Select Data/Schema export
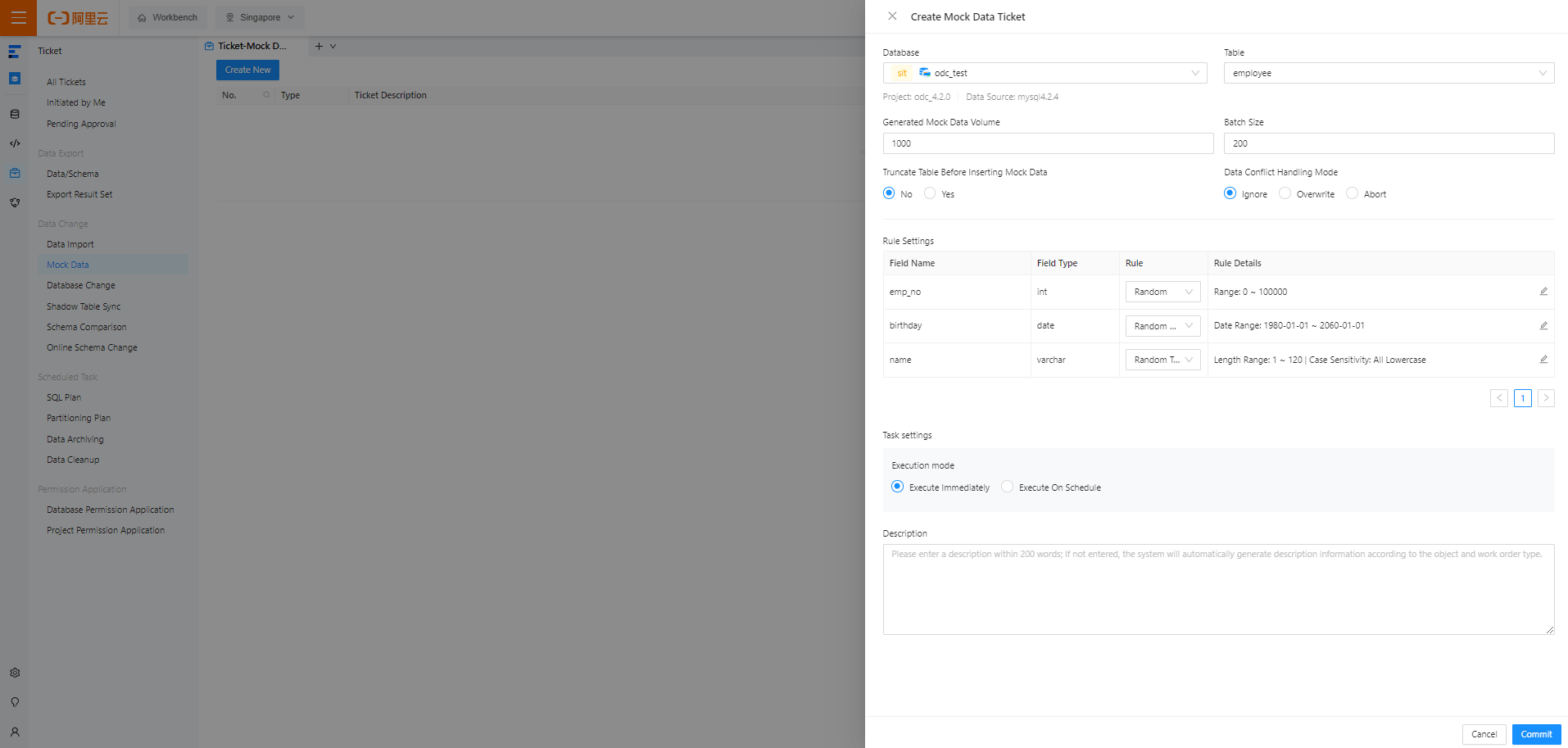 tap(73, 174)
